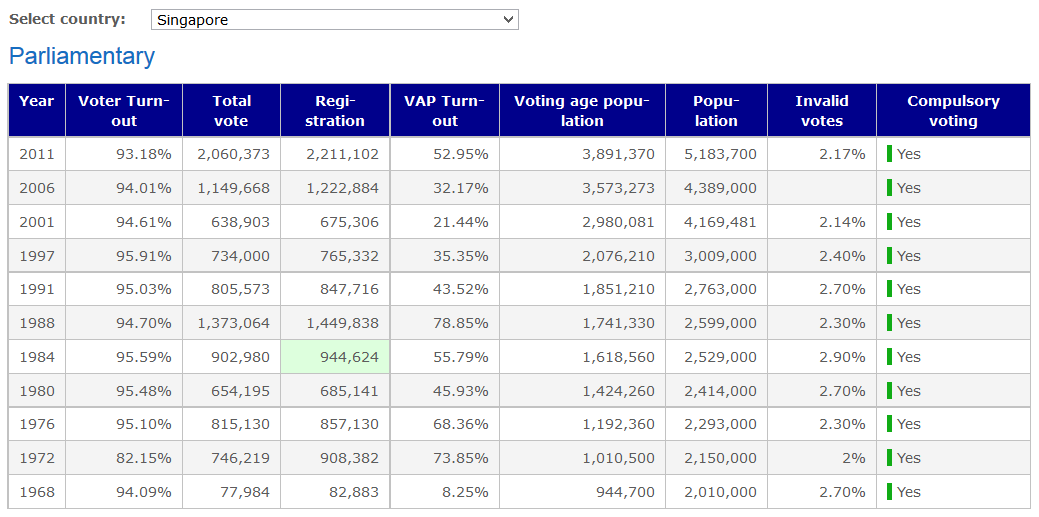The height and width of the screenshot is (517, 1039).
Task: Click the highlighted 944,624 registration cell
Action: (335, 357)
